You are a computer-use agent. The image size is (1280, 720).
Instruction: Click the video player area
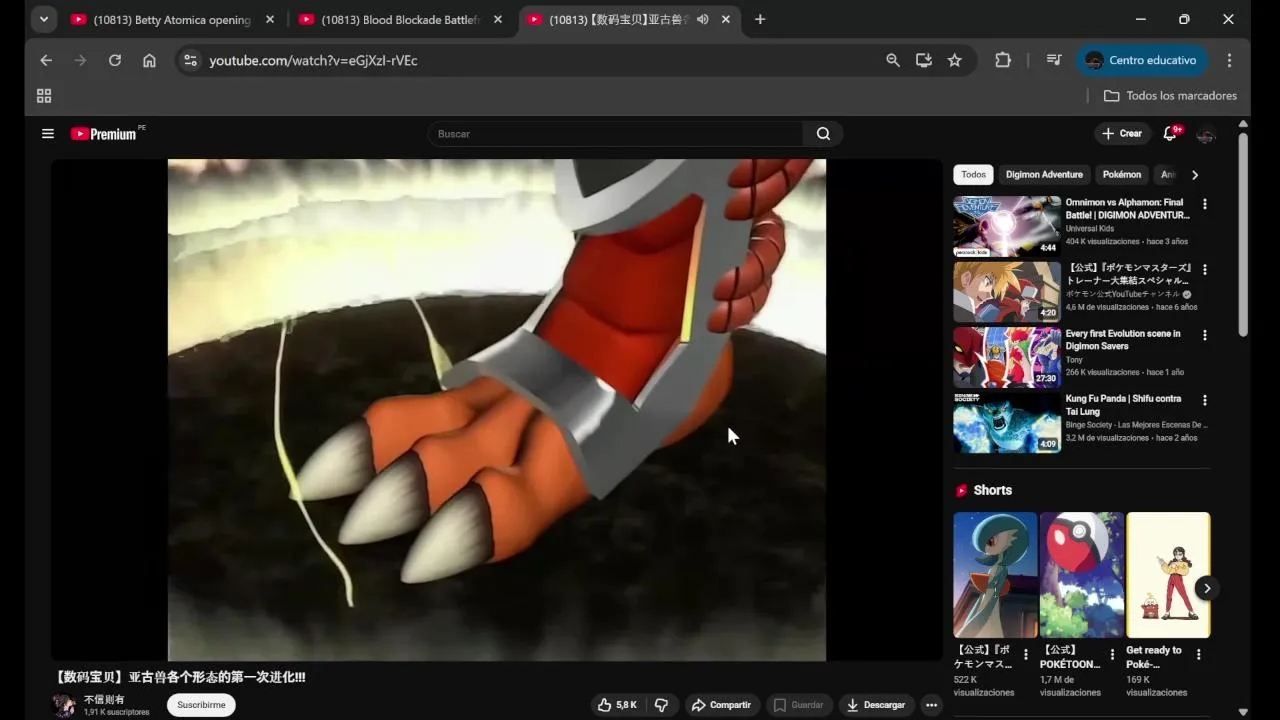pyautogui.click(x=497, y=410)
